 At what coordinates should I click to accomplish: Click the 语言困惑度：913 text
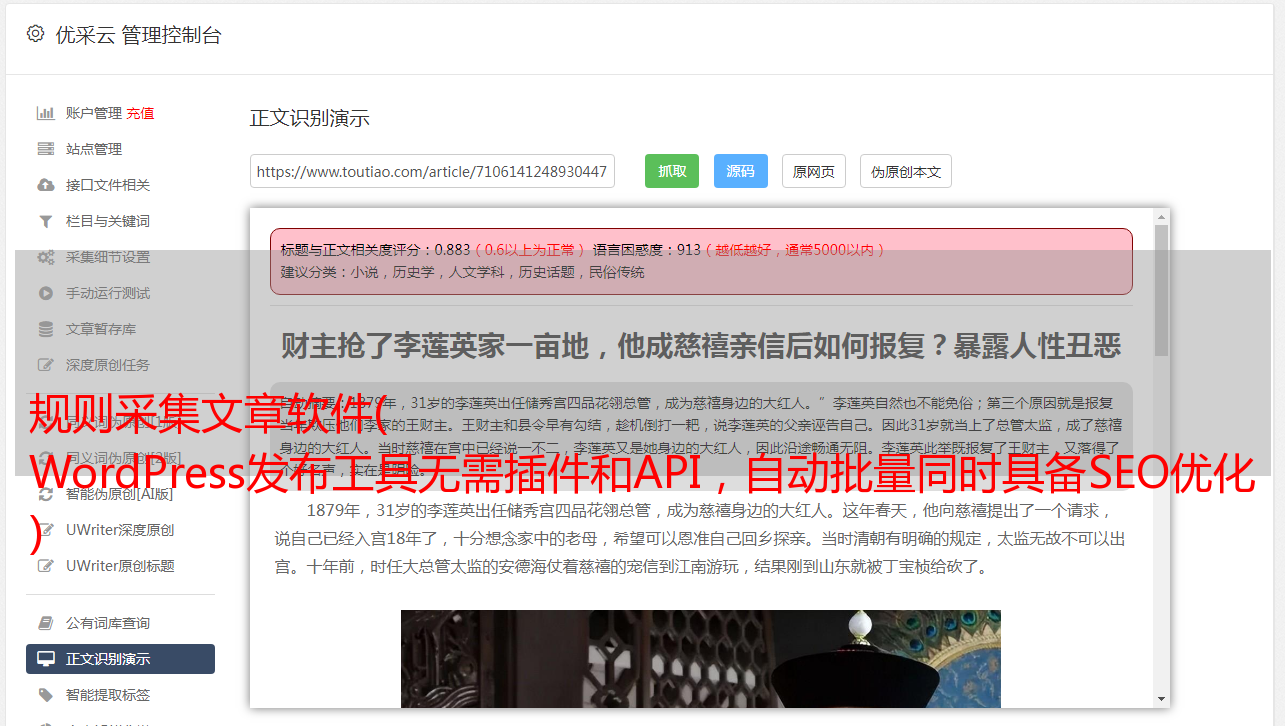pos(647,249)
